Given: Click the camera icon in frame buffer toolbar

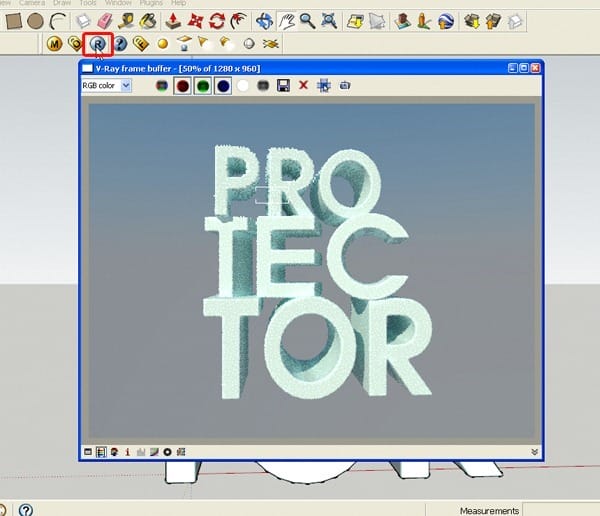Looking at the screenshot, I should coord(344,85).
